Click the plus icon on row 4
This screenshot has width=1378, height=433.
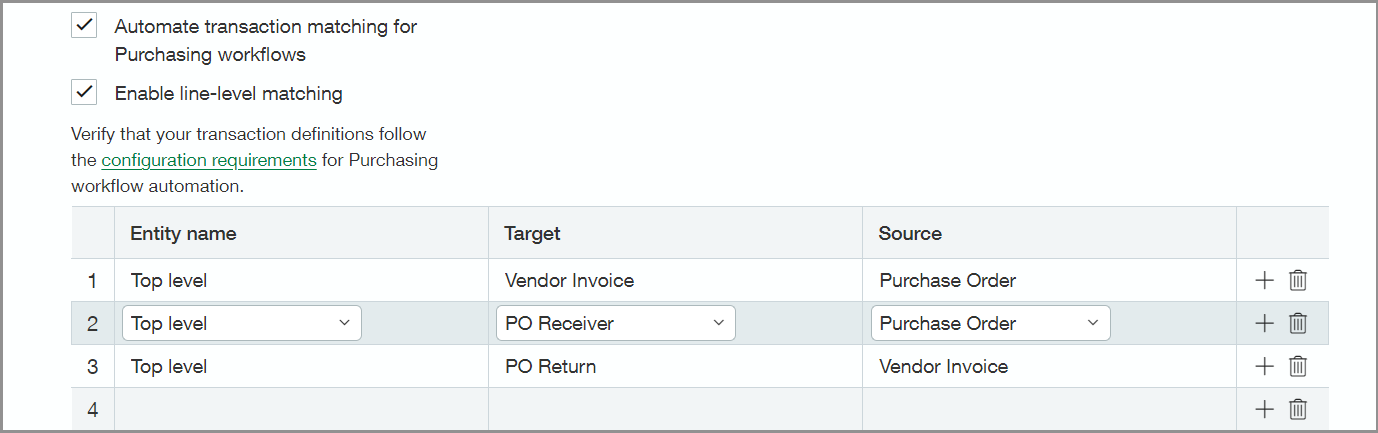pos(1264,409)
